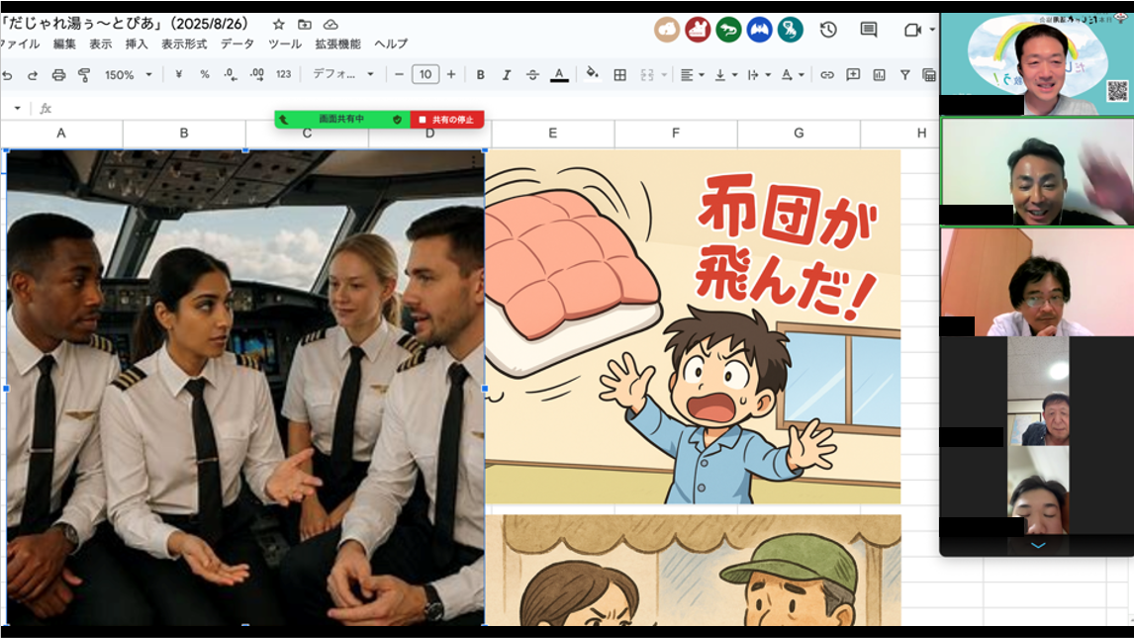The image size is (1134, 638).
Task: Open comment history speech-bubble icon
Action: (869, 30)
